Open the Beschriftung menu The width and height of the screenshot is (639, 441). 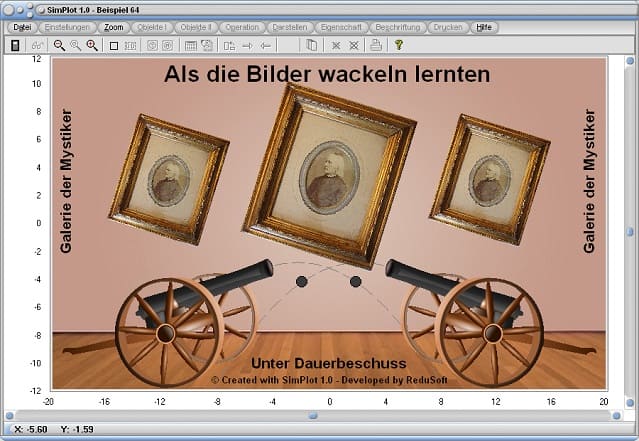tap(398, 27)
